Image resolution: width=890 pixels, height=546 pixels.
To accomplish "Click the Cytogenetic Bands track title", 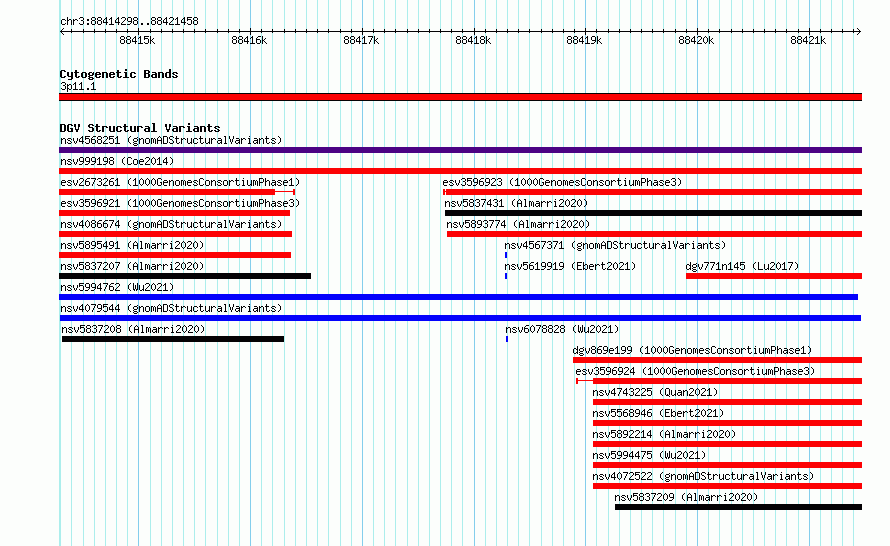I will pos(119,74).
